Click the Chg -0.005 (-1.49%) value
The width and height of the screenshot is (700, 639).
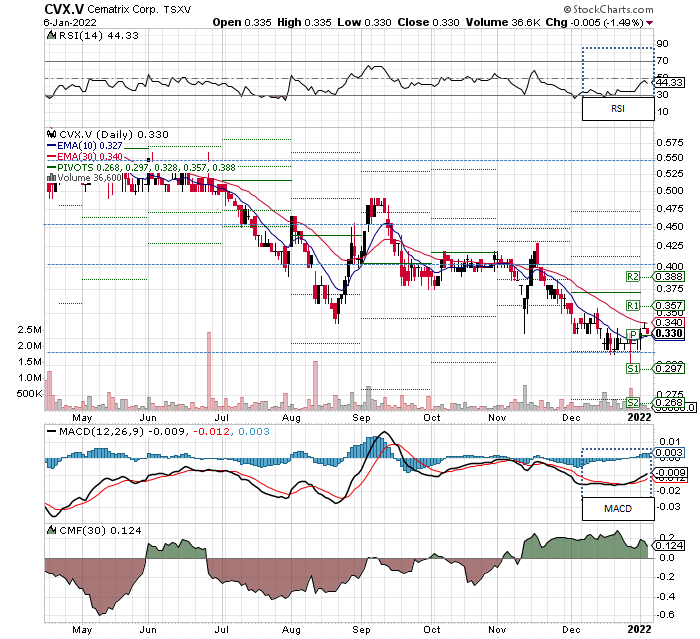point(595,22)
